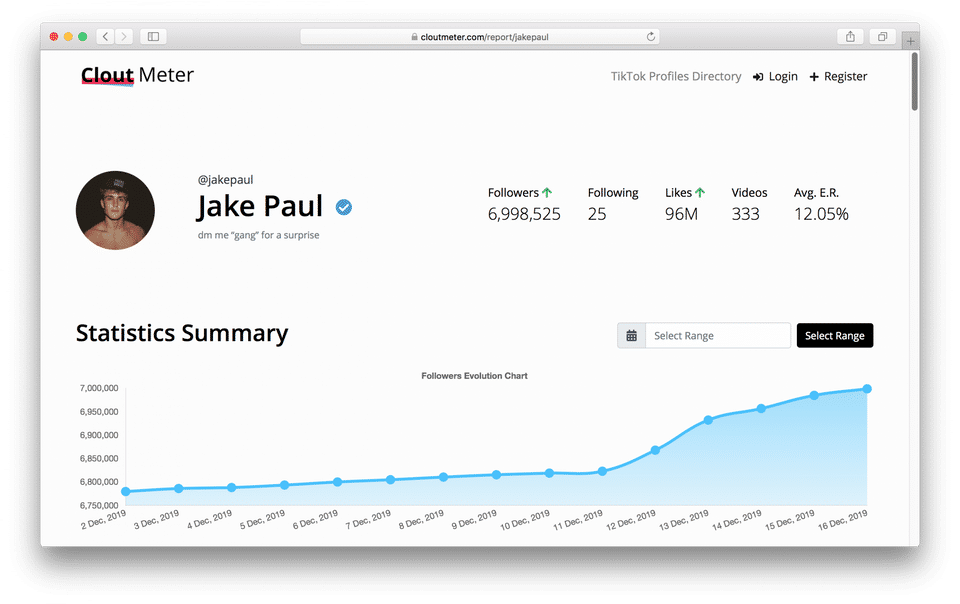Click the Statistics Summary heading
Screen dimensions: 960x604
coord(182,334)
